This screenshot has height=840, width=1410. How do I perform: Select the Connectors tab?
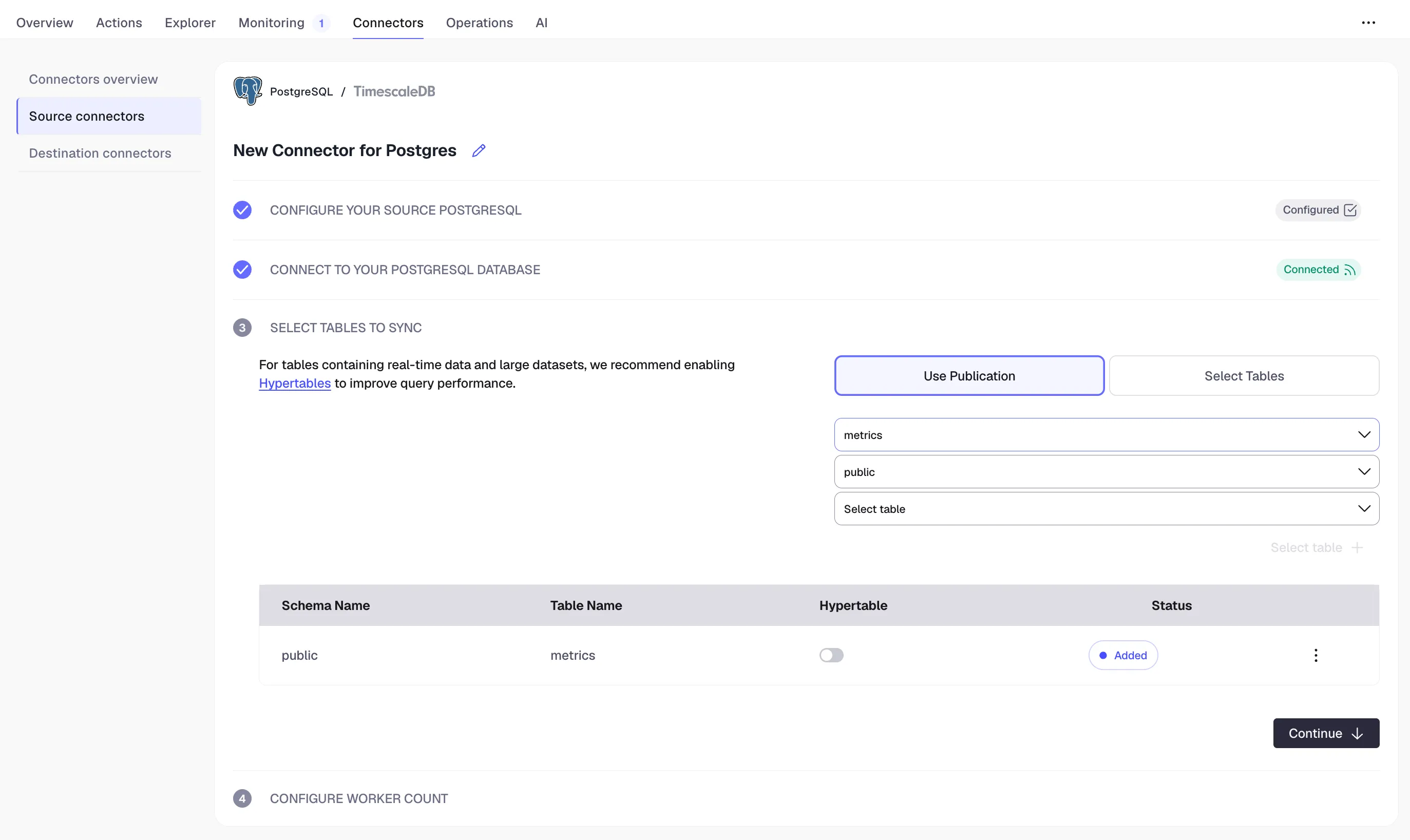tap(388, 23)
